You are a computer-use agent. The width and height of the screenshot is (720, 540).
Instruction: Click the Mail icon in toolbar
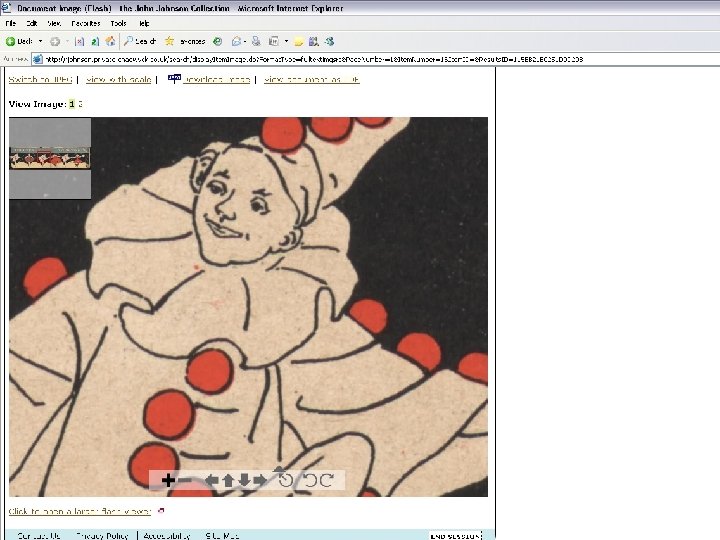click(236, 42)
